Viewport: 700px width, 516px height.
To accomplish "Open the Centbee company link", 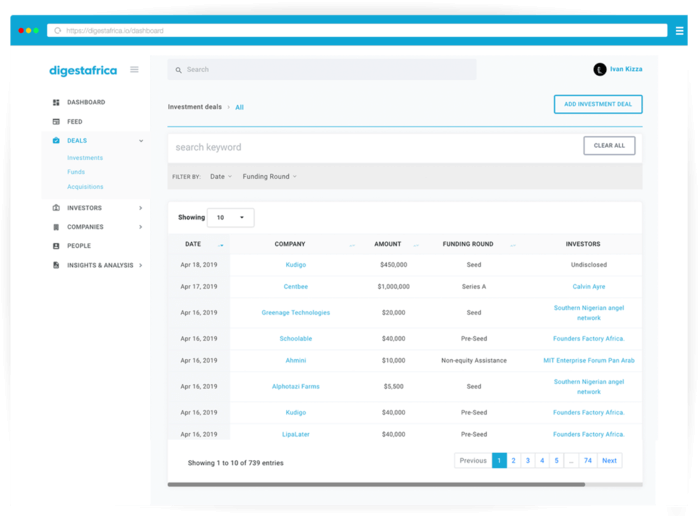I will click(x=296, y=287).
